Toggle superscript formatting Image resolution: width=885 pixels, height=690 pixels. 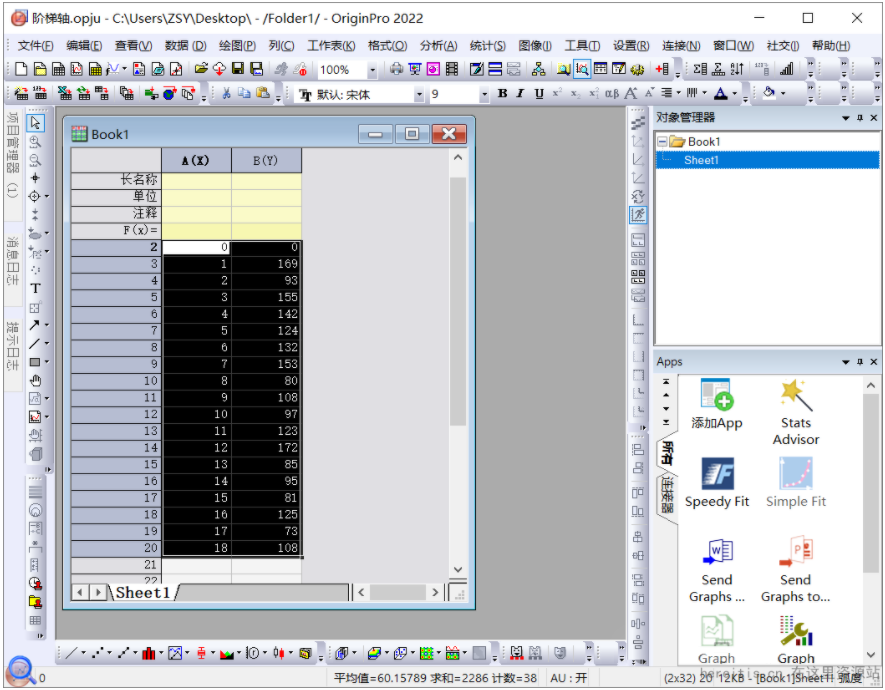557,93
